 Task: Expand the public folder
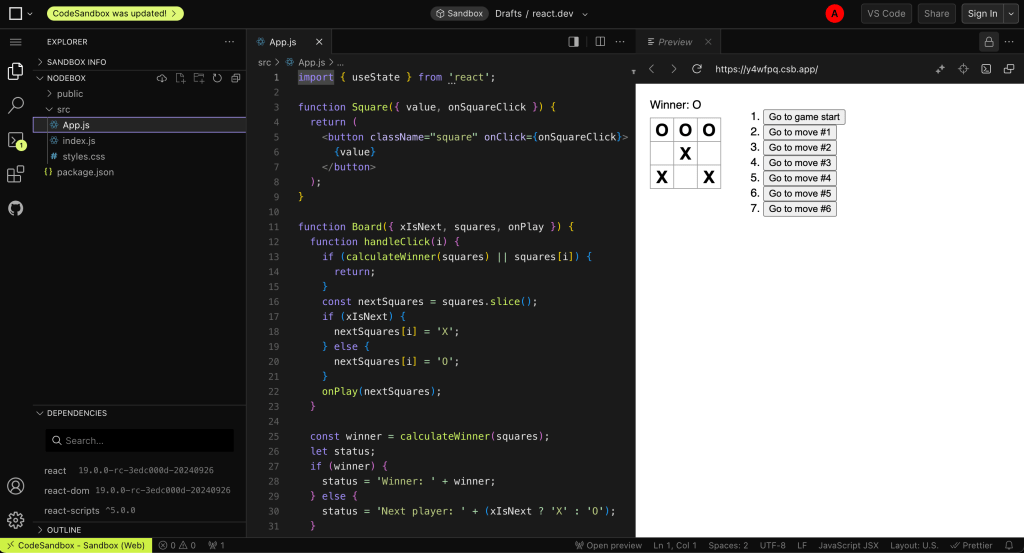70,94
